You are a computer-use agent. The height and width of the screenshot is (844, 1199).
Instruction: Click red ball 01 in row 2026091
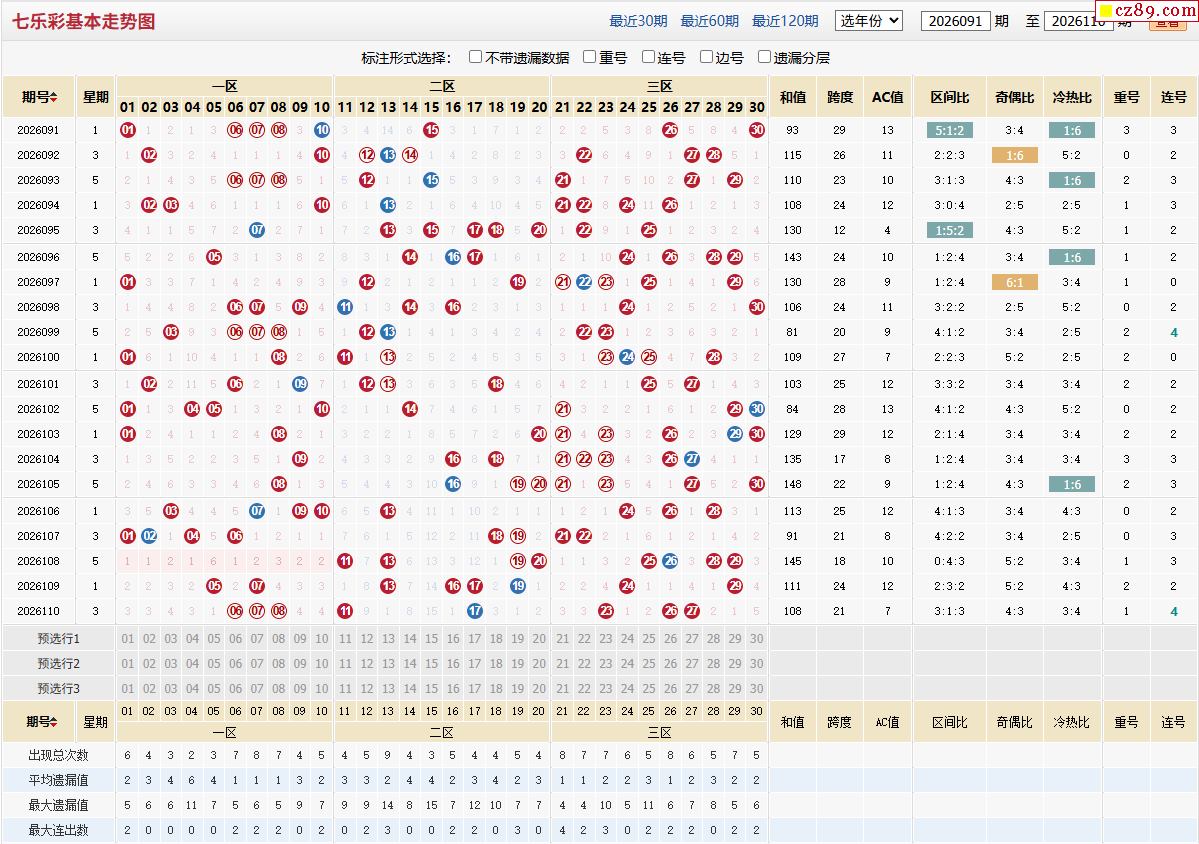[128, 130]
